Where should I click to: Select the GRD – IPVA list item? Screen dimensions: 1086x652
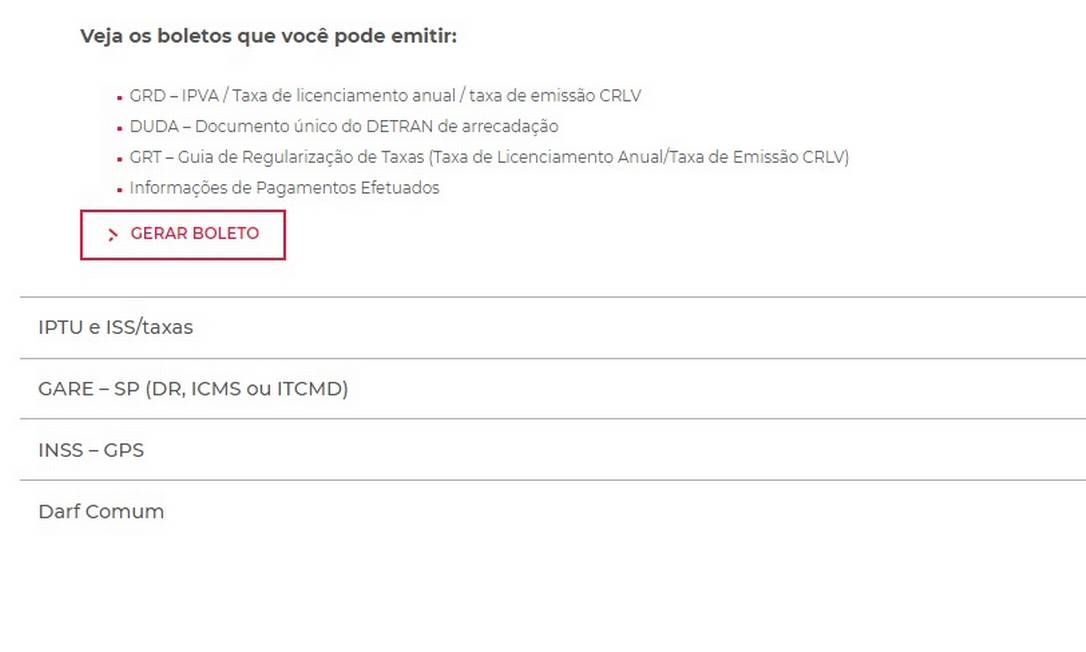[385, 96]
